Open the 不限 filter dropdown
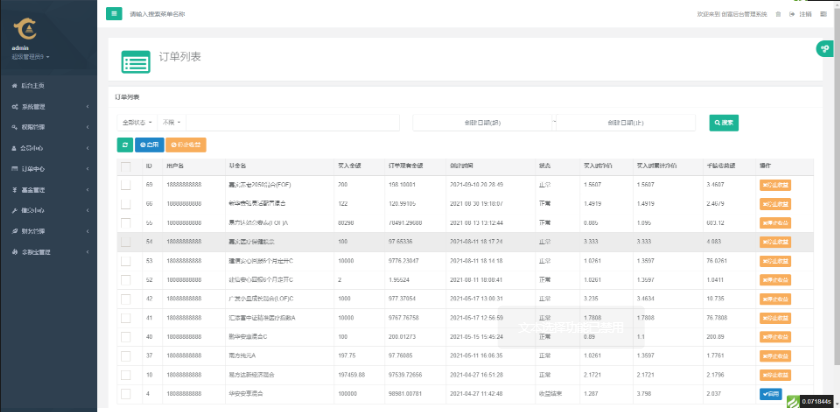840x412 pixels. click(x=171, y=123)
